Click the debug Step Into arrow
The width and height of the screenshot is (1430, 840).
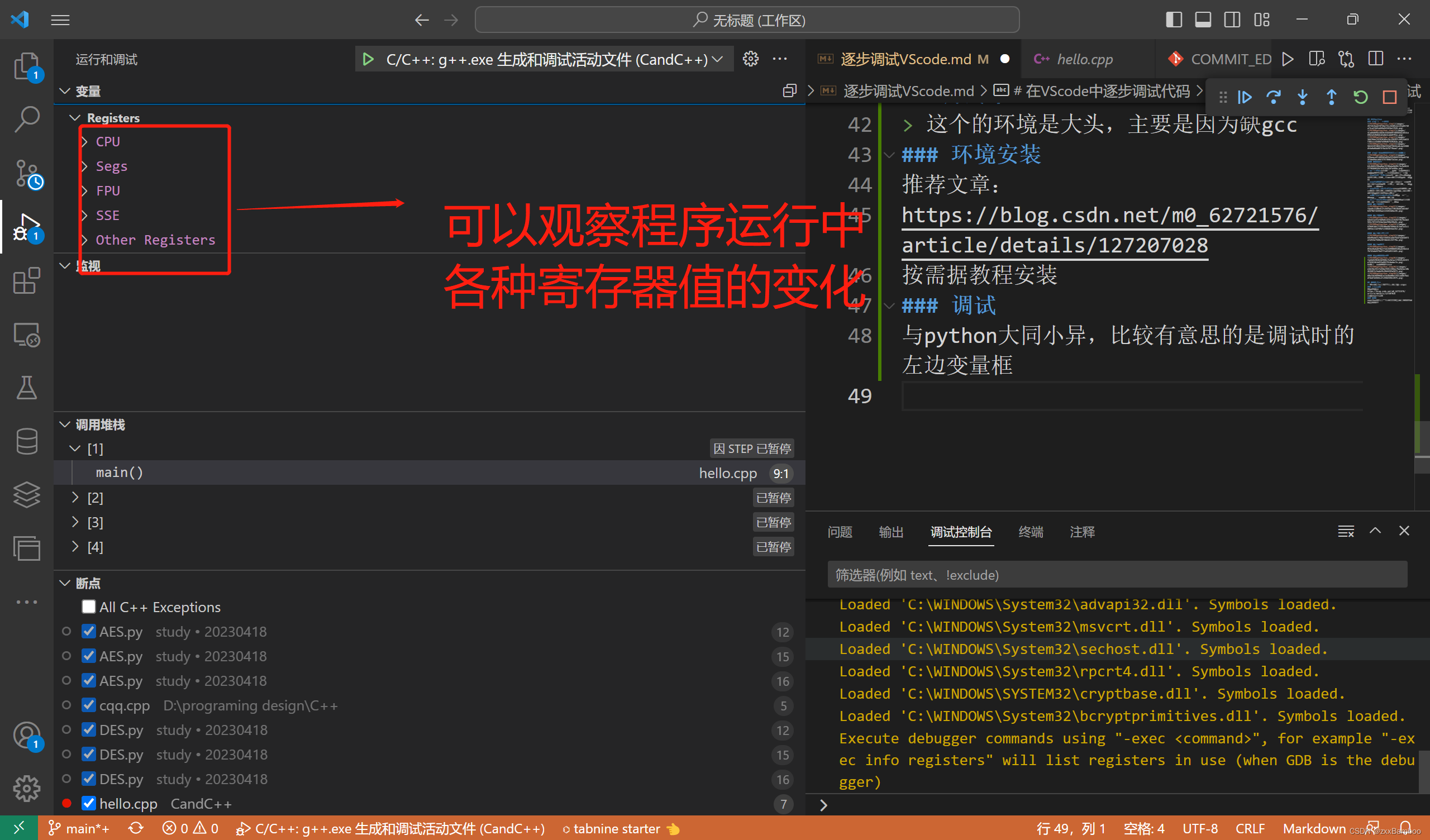tap(1302, 97)
